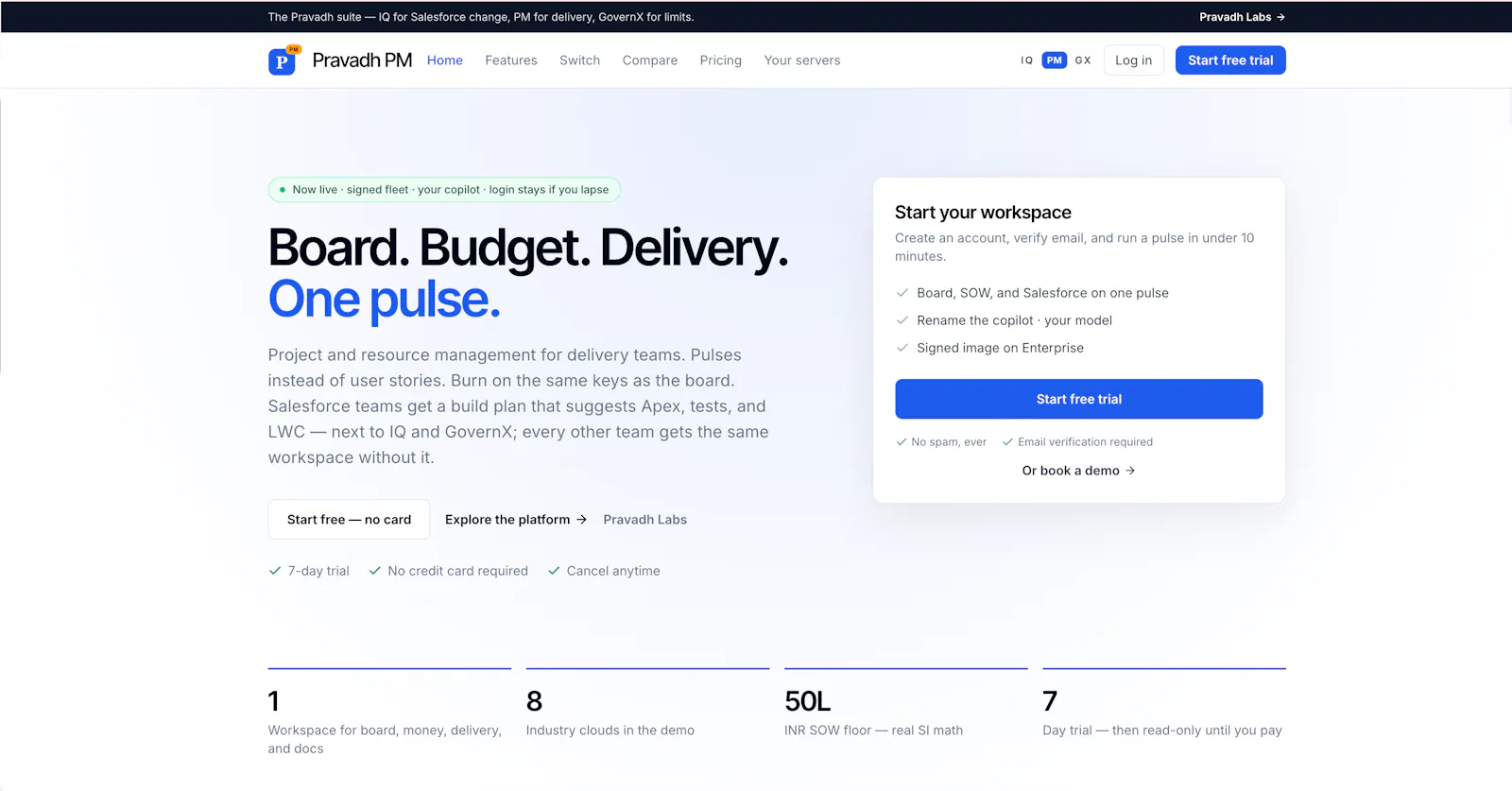
Task: Click the "Start your workspace" heading
Action: [x=983, y=213]
